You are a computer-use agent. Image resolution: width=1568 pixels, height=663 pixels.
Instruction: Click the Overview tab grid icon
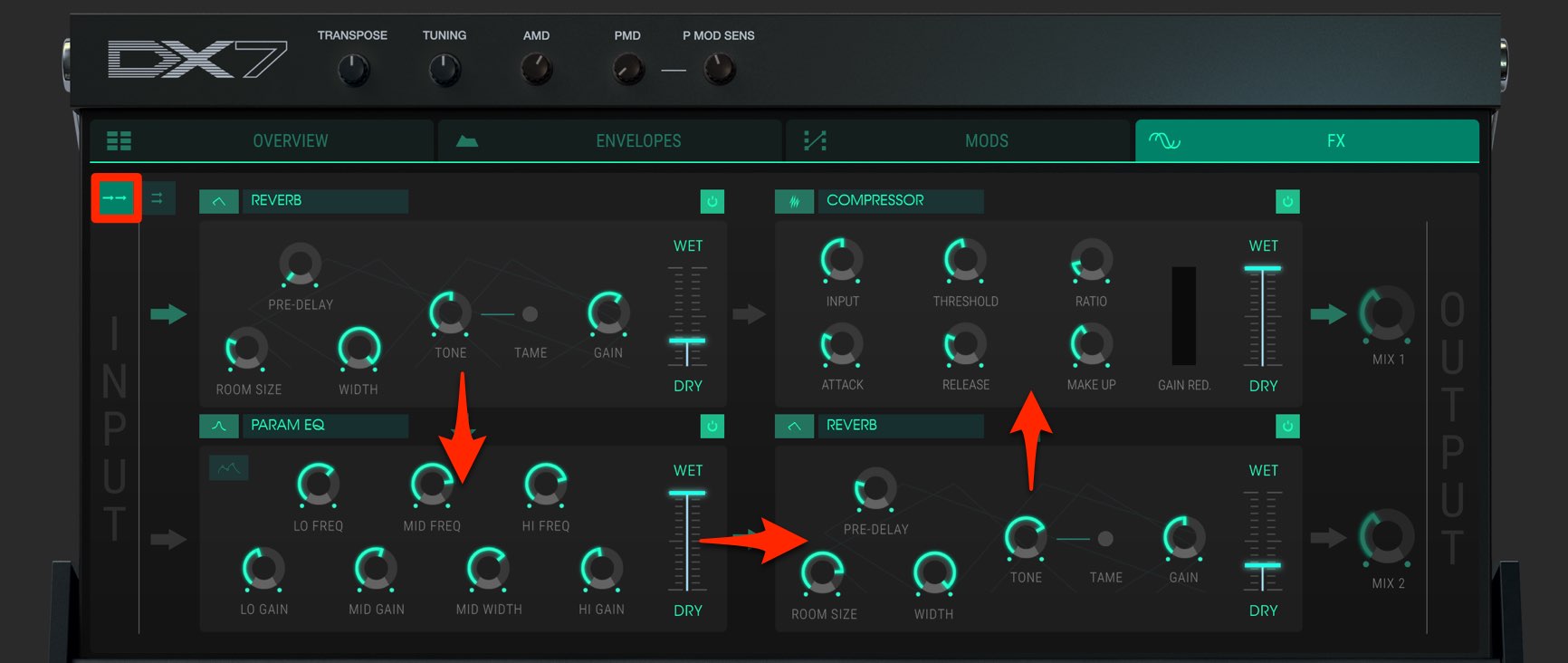(x=119, y=140)
